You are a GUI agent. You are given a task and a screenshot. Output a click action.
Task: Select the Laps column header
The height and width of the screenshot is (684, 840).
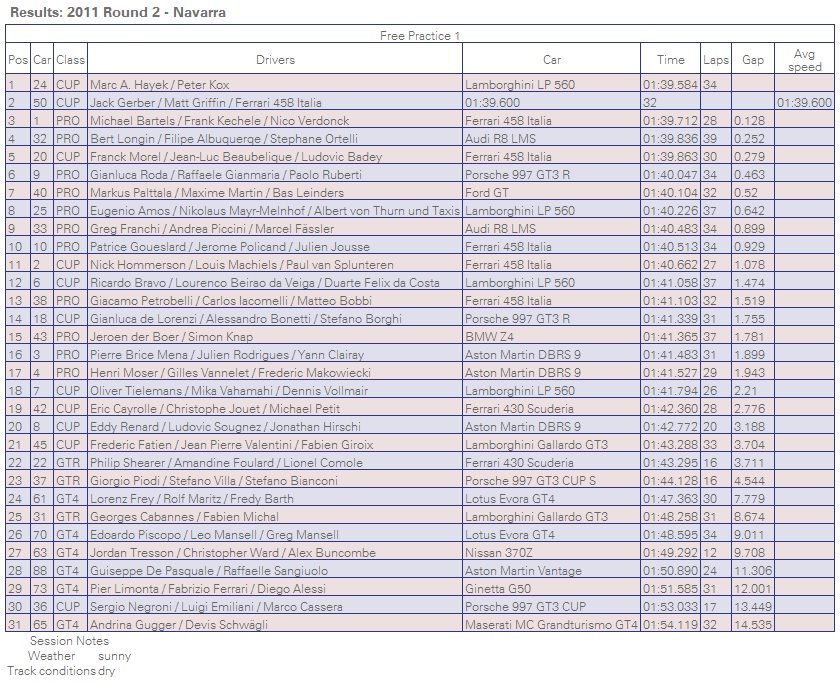pos(716,60)
